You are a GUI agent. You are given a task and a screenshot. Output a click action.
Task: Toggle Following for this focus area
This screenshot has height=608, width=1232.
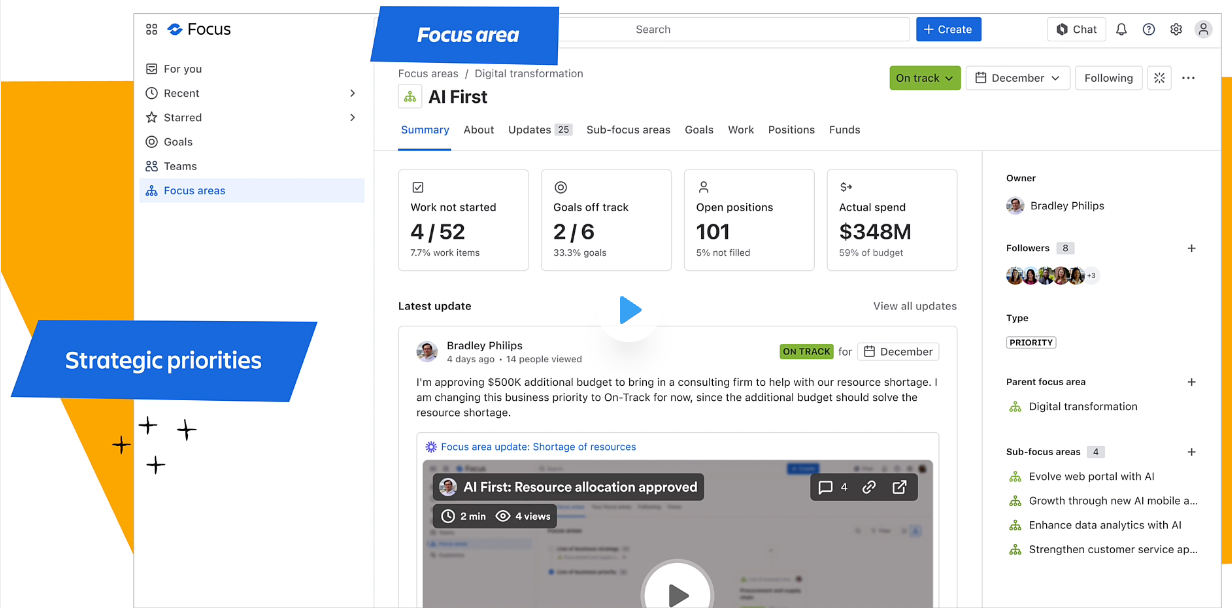pyautogui.click(x=1108, y=77)
